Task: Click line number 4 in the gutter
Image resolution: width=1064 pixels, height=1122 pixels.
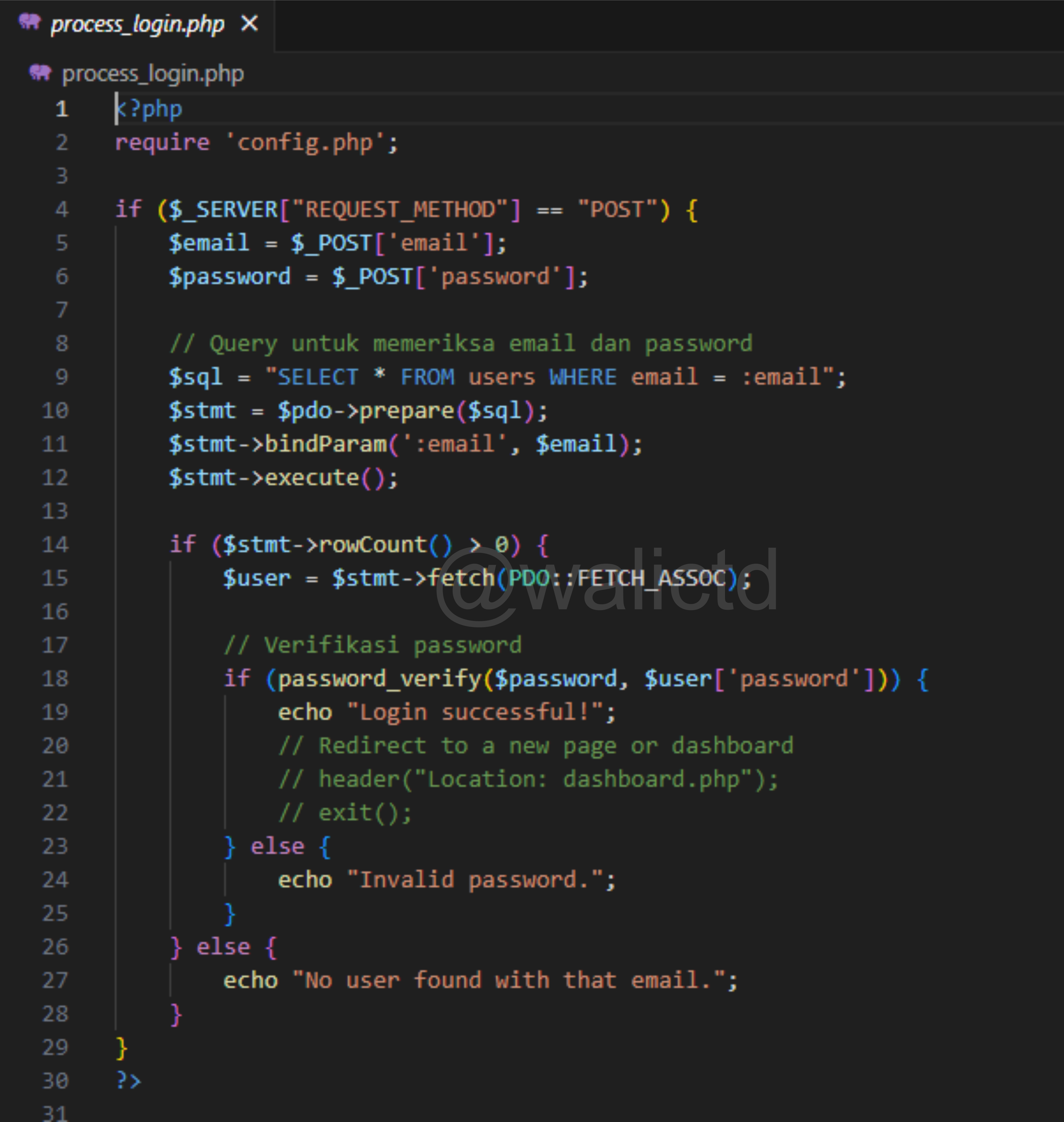Action: click(x=62, y=209)
